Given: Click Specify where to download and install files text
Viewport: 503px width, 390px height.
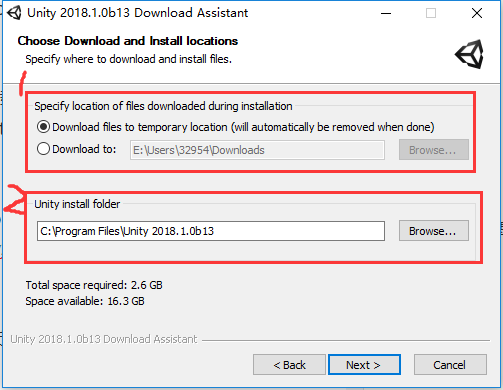Looking at the screenshot, I should [x=128, y=59].
